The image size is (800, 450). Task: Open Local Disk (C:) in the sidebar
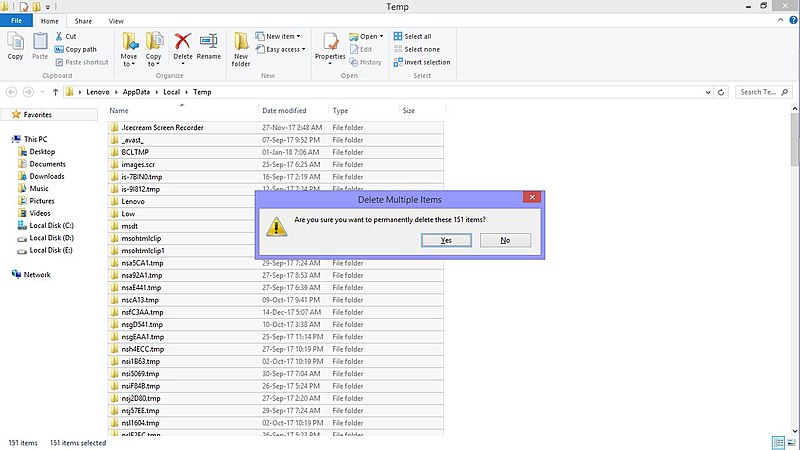51,226
